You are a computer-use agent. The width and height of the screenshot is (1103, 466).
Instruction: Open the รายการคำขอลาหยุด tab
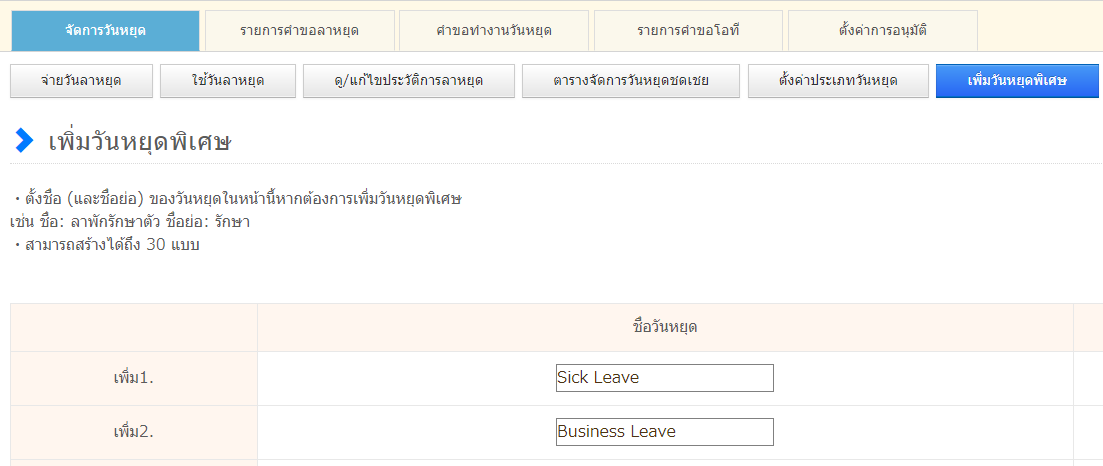tap(299, 30)
